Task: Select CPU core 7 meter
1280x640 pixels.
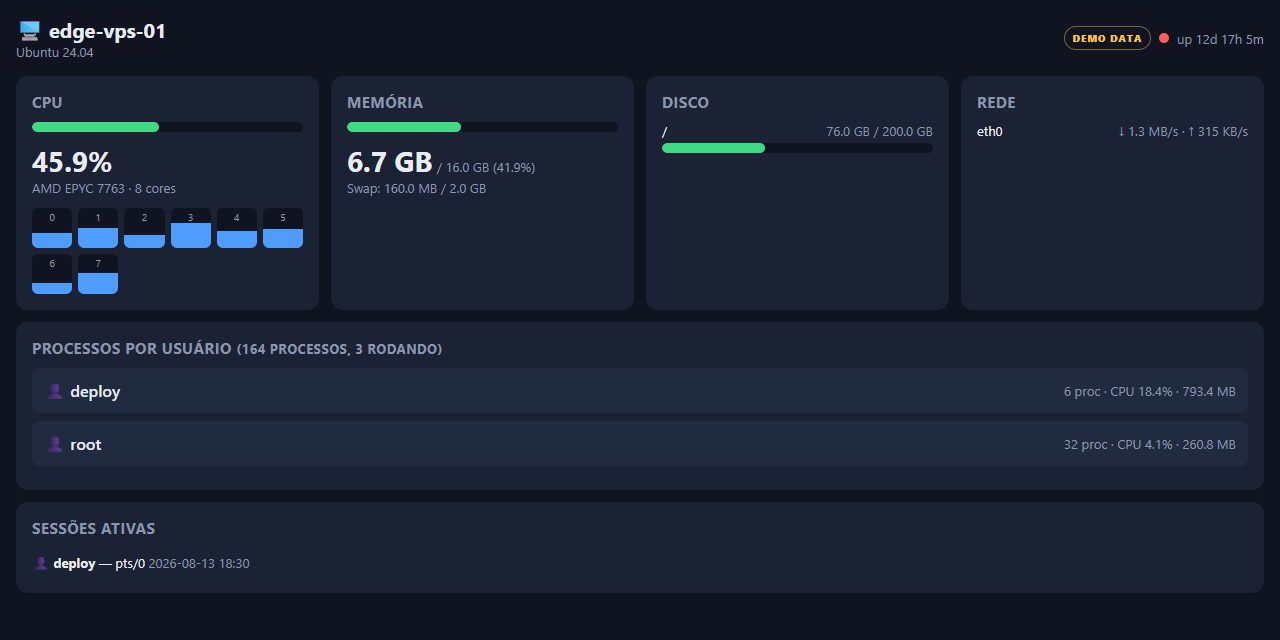Action: coord(98,274)
